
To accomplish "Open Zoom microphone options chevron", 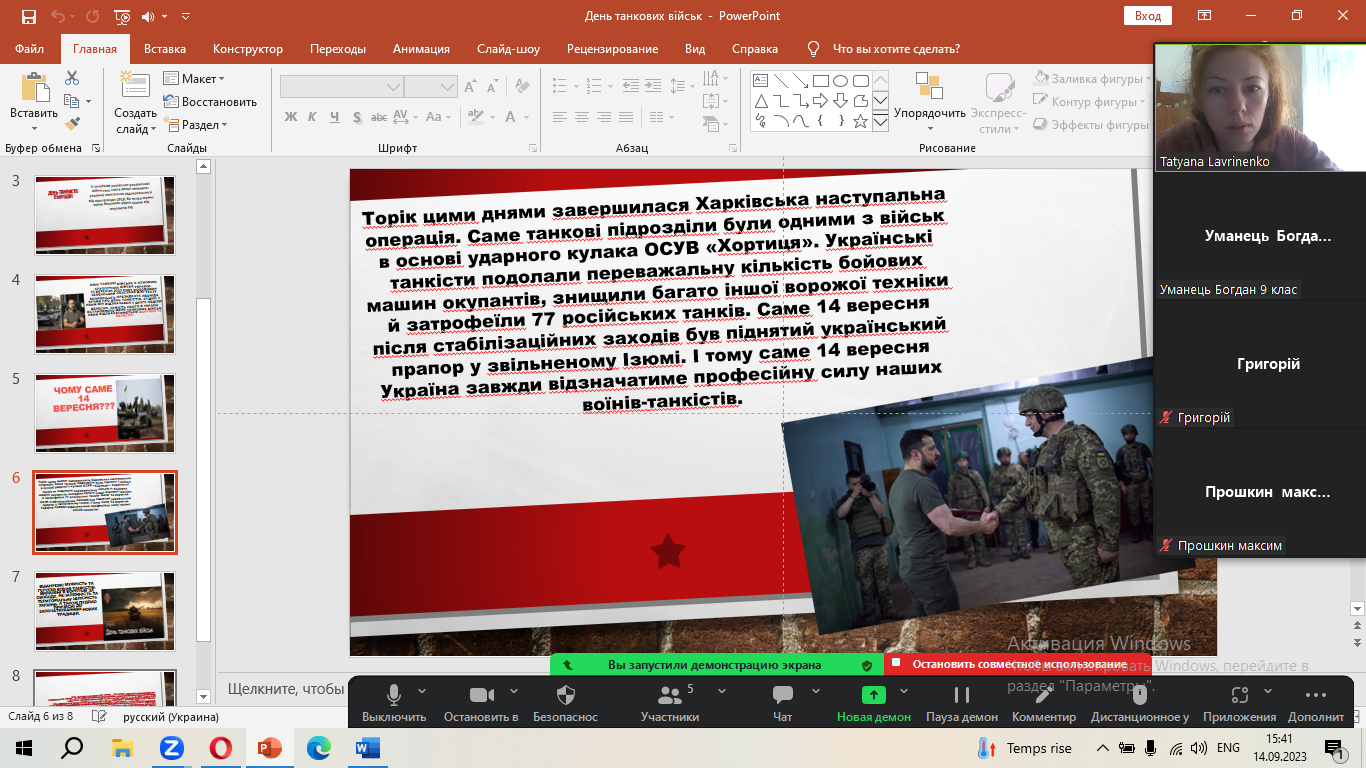I will pos(421,690).
